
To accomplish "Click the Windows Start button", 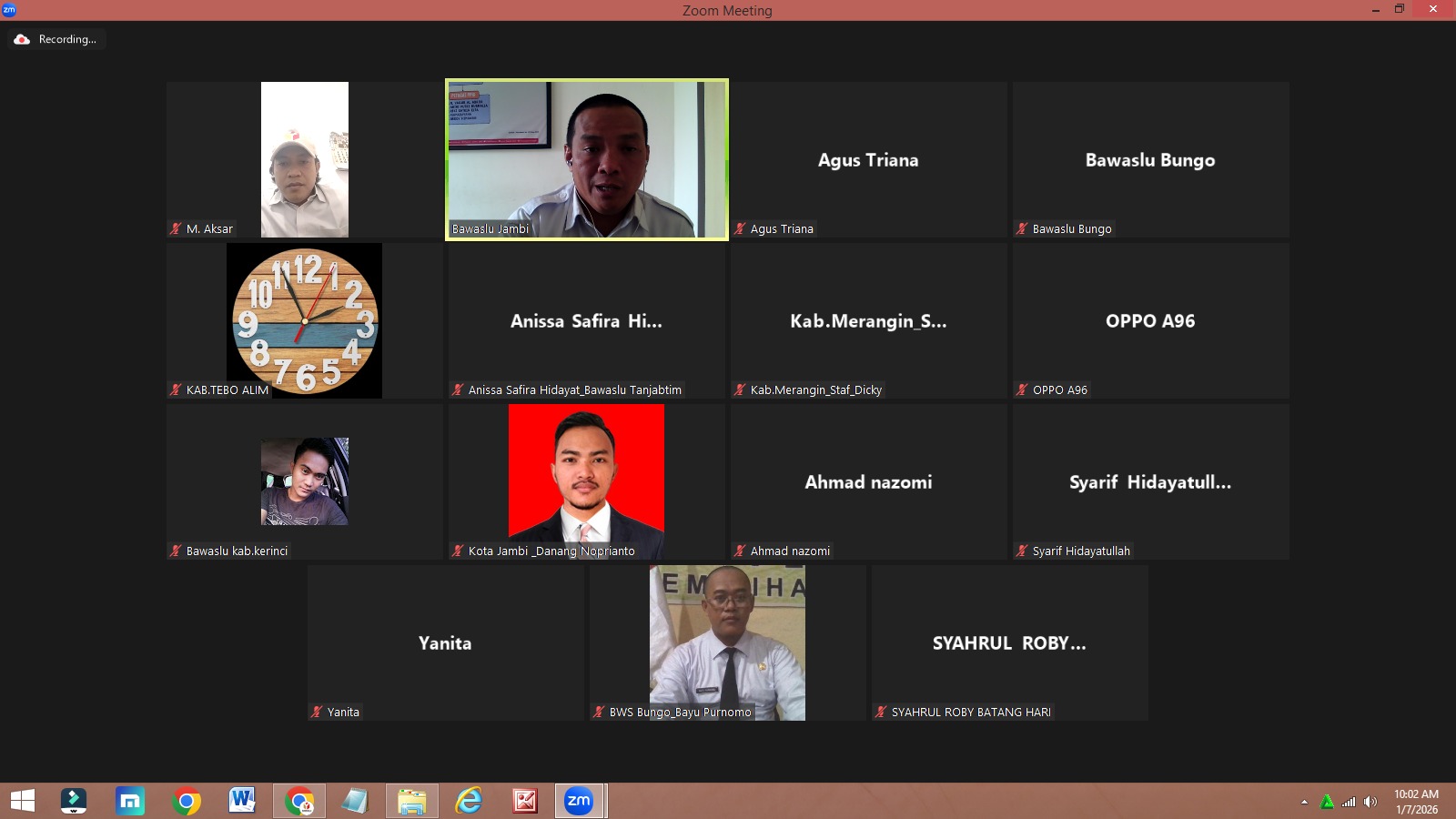I will [23, 801].
